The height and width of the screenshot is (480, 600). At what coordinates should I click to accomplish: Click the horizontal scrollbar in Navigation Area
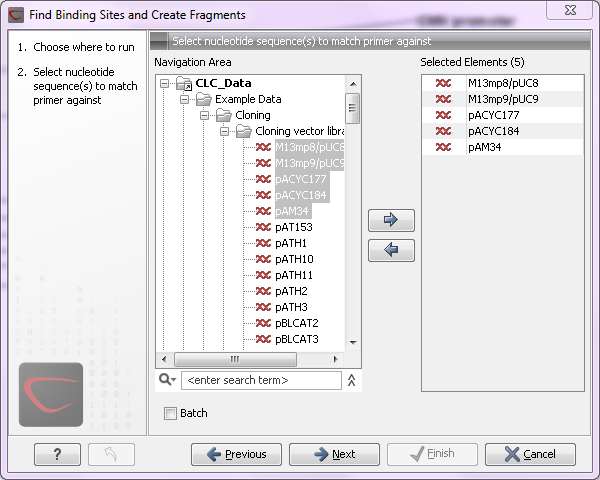(x=235, y=359)
